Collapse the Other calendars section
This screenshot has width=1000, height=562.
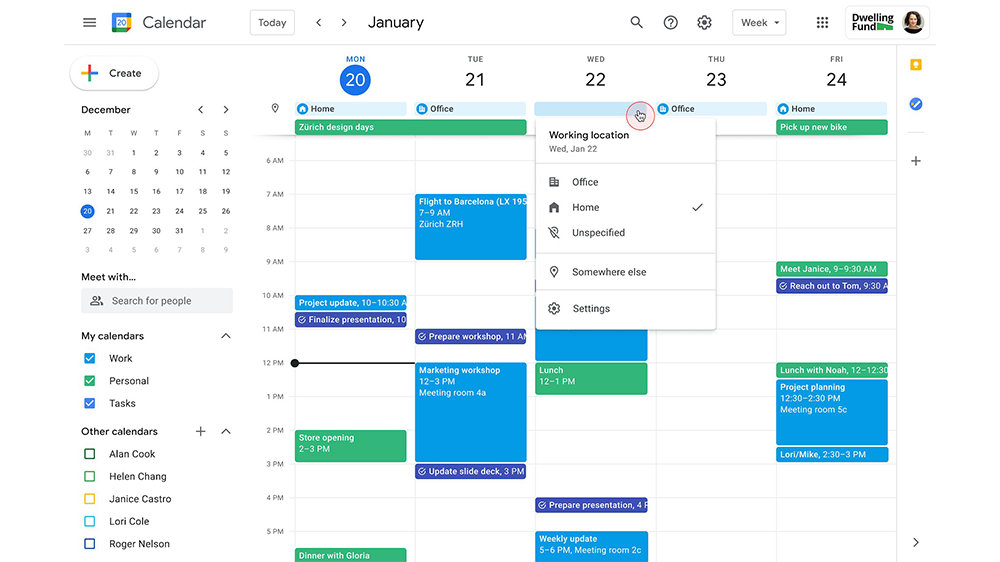point(226,431)
